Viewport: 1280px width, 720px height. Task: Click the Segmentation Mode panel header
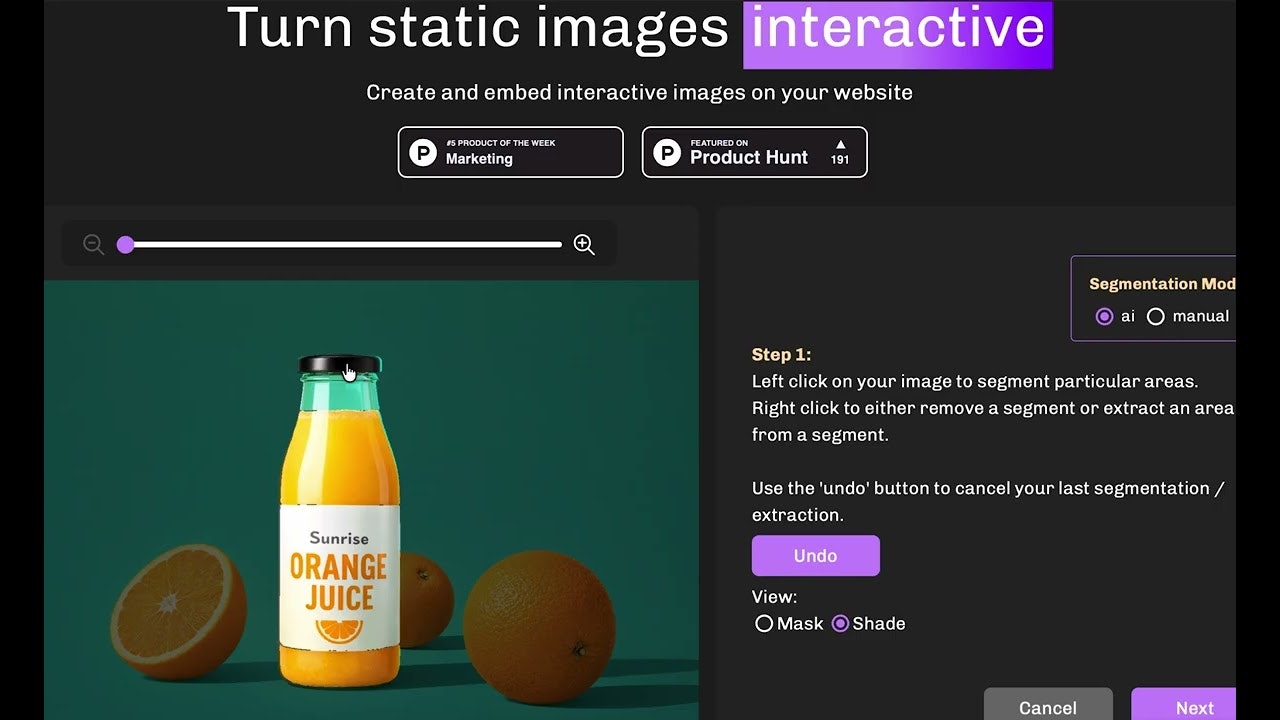coord(1163,283)
